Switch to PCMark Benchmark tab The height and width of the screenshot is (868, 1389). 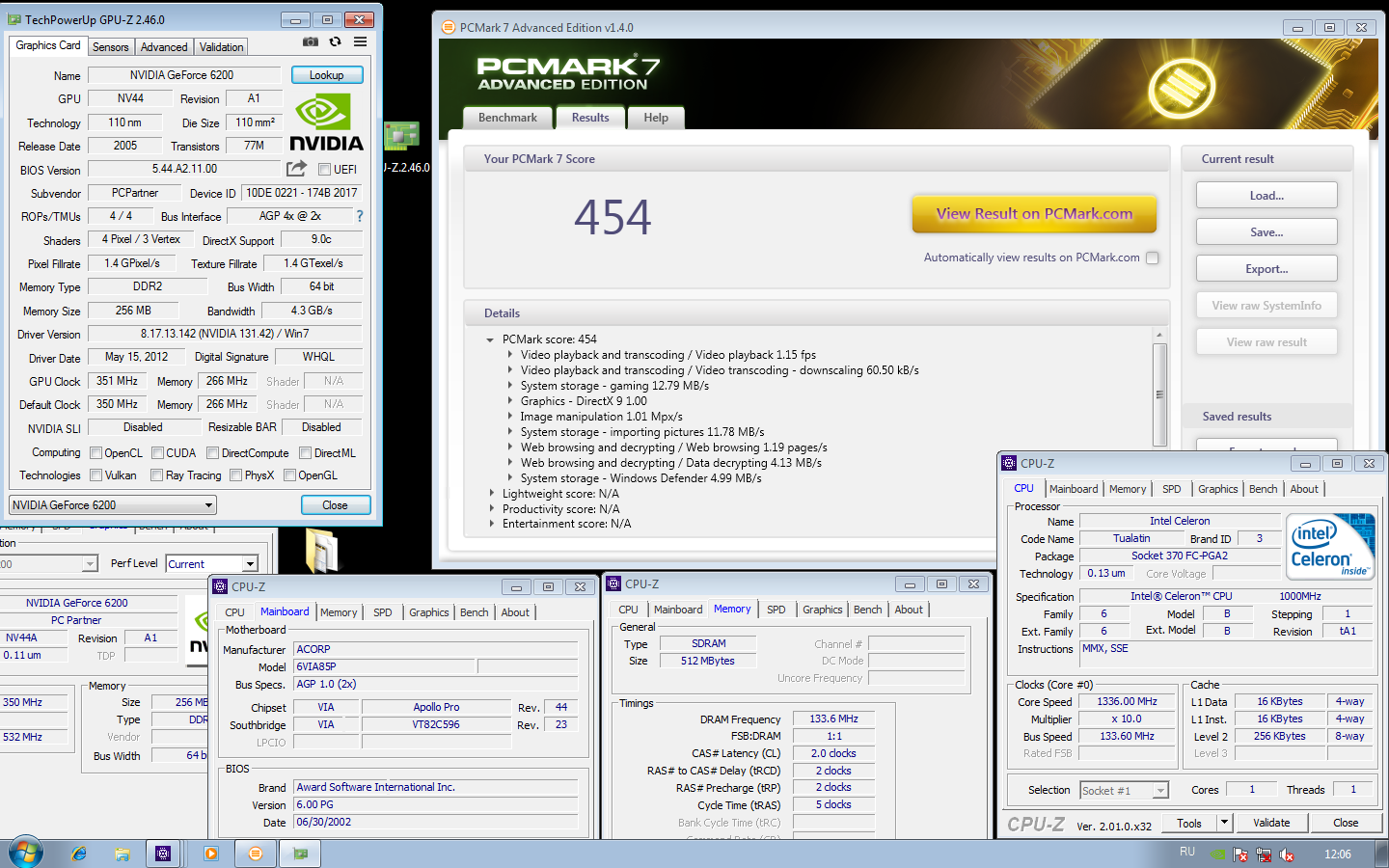point(507,118)
